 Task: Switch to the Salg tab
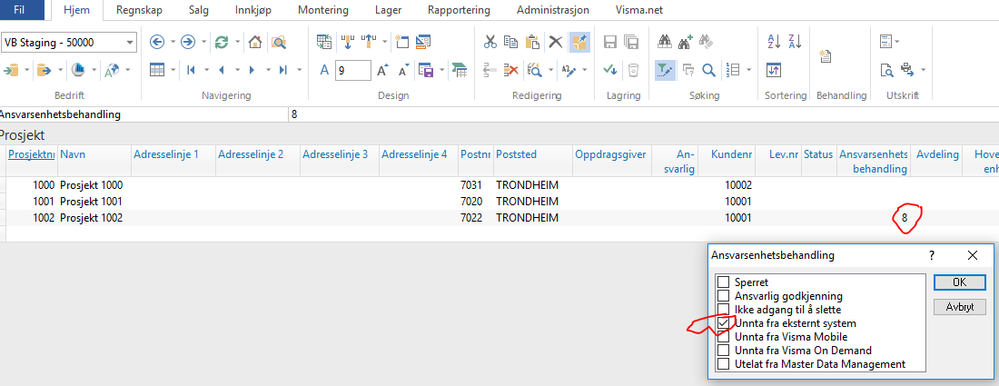199,10
